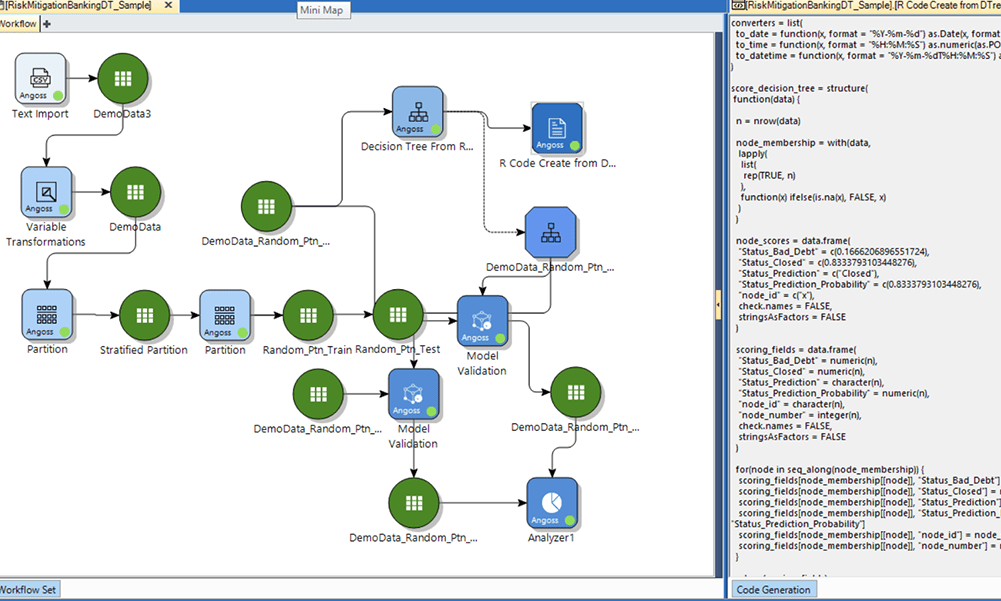
Task: Click code line "for(node in seq_along(node_membership))"
Action: [830, 469]
